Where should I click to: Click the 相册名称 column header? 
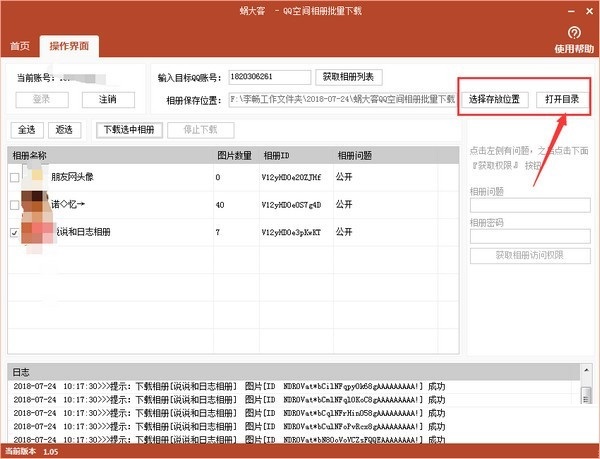(111, 156)
